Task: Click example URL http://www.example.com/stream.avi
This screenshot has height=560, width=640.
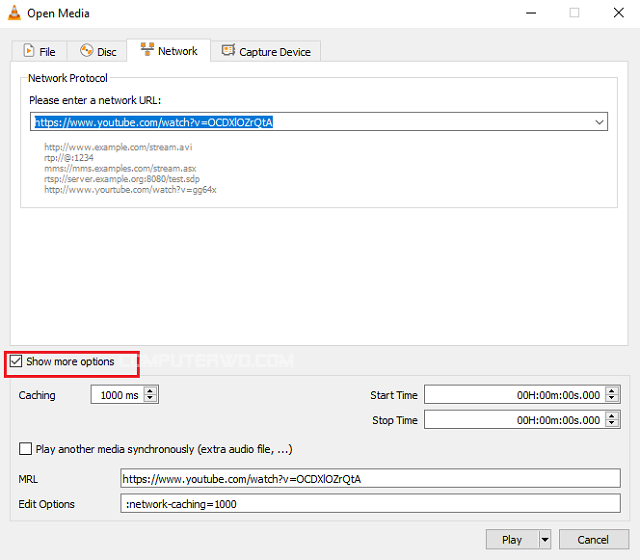Action: pyautogui.click(x=118, y=147)
